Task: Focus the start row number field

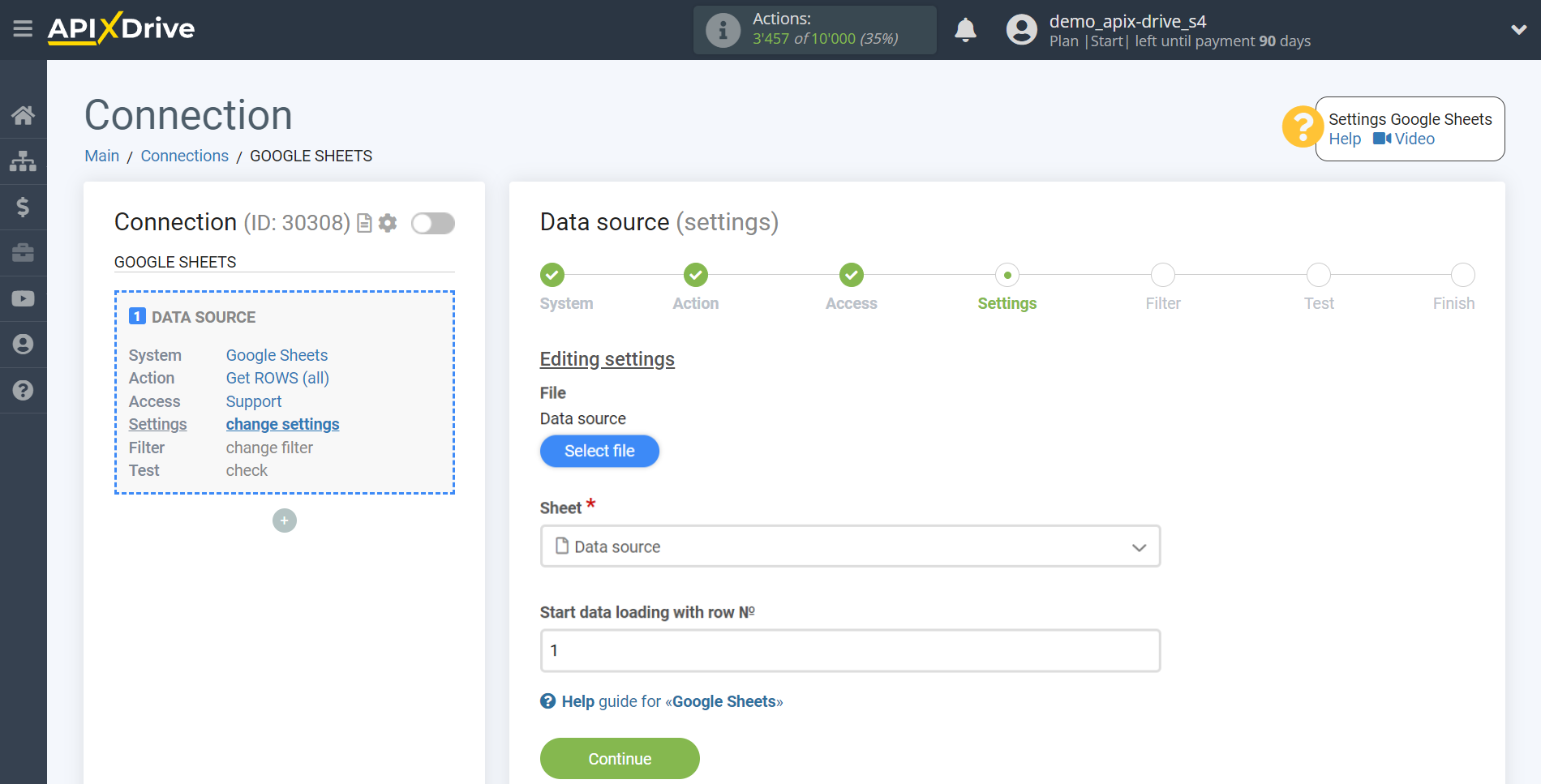Action: 850,650
